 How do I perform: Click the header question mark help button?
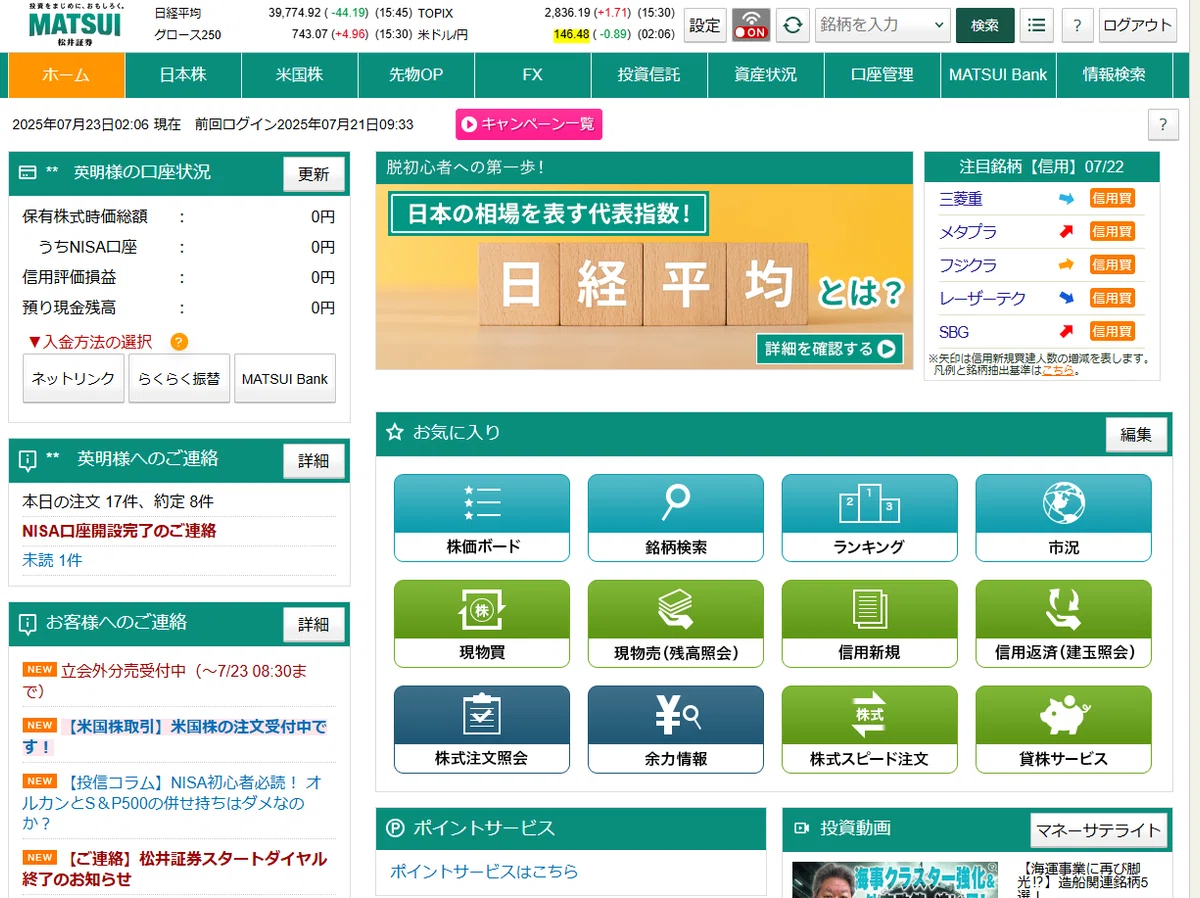click(x=1077, y=25)
